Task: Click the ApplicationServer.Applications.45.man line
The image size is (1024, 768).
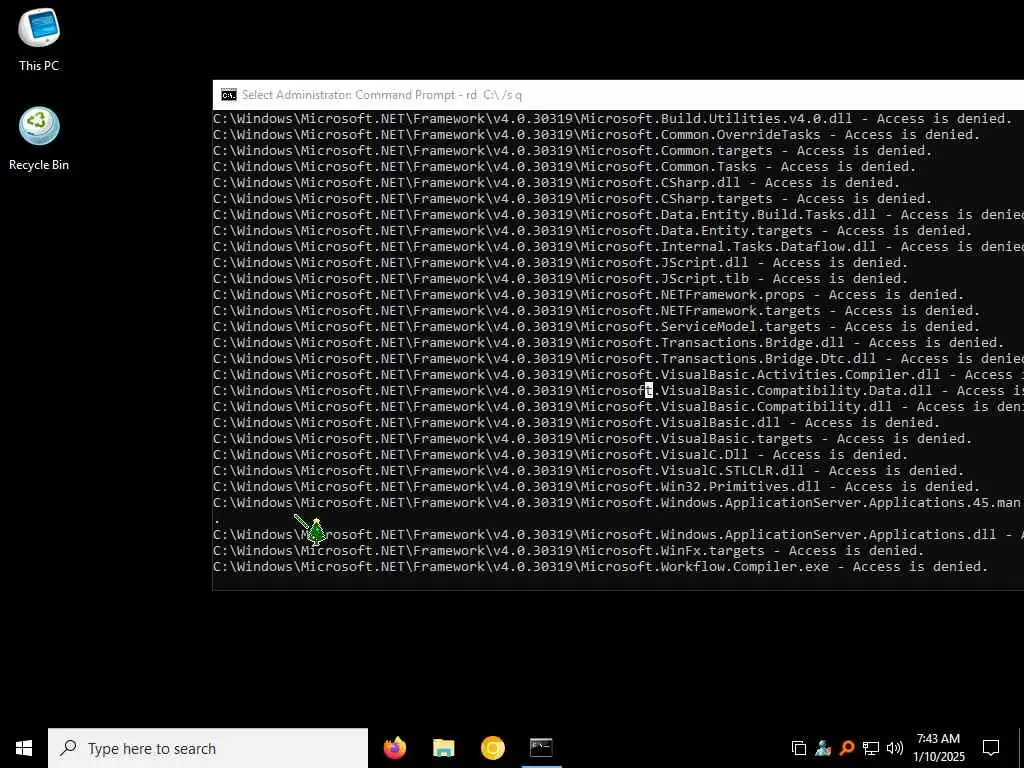Action: pos(618,503)
